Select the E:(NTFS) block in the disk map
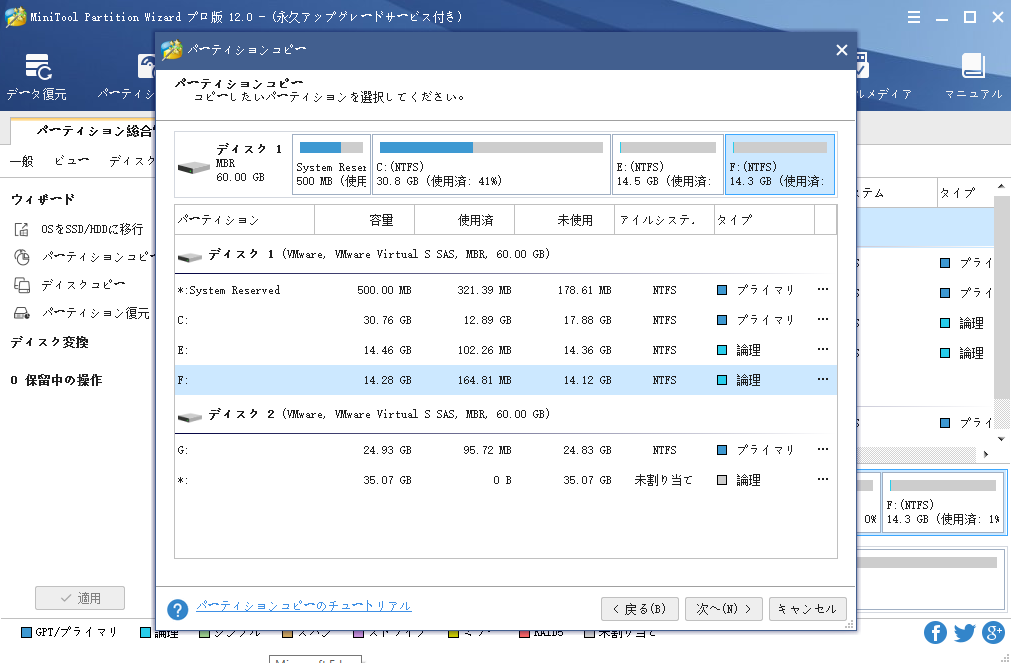The width and height of the screenshot is (1011, 663). 667,164
